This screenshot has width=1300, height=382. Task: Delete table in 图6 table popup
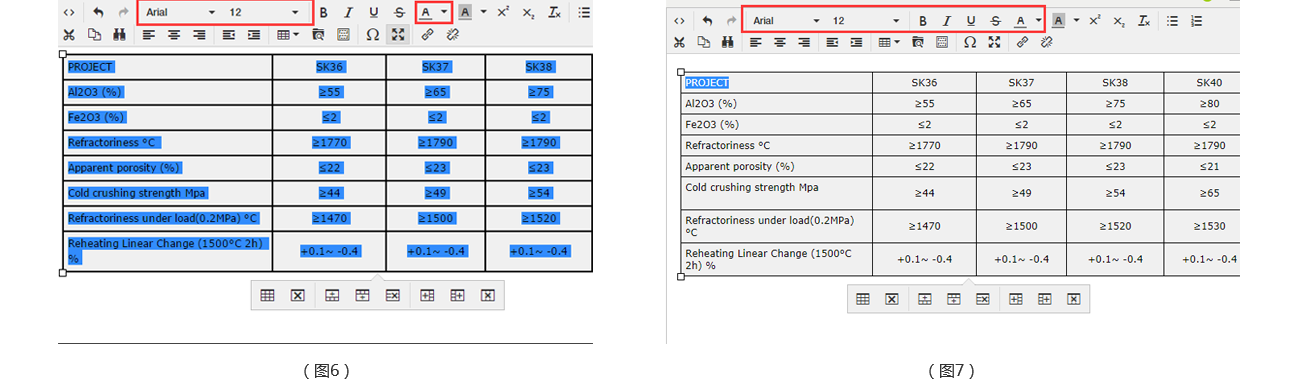pos(297,295)
